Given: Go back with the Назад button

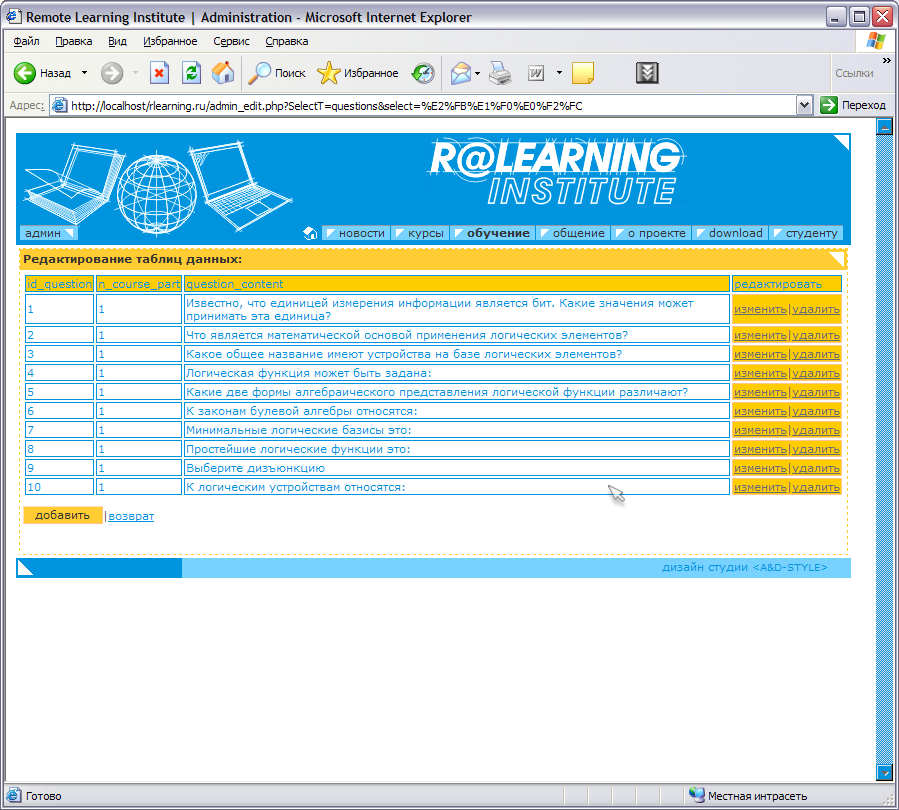Looking at the screenshot, I should click(42, 73).
